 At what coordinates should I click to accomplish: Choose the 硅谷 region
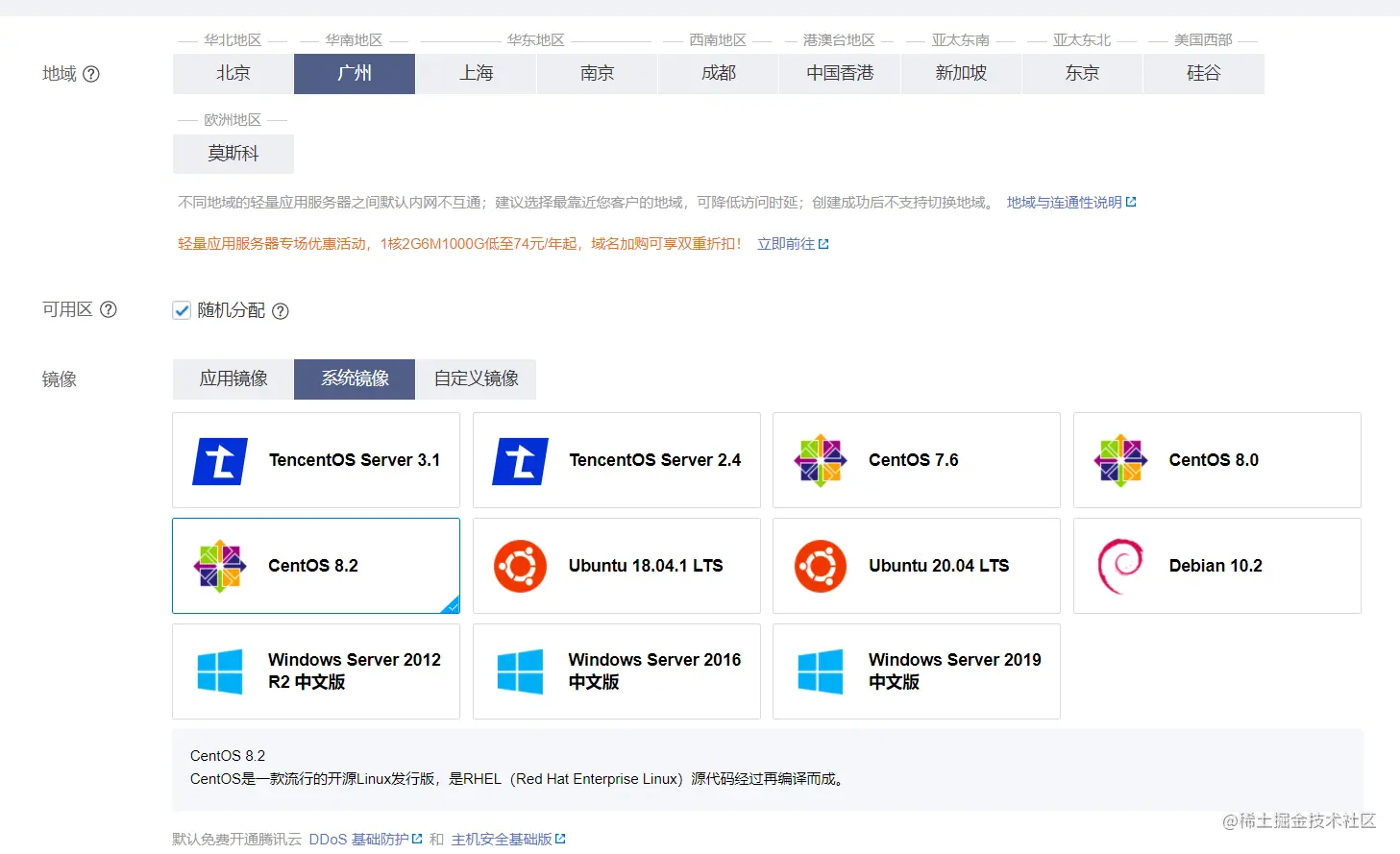(1203, 73)
